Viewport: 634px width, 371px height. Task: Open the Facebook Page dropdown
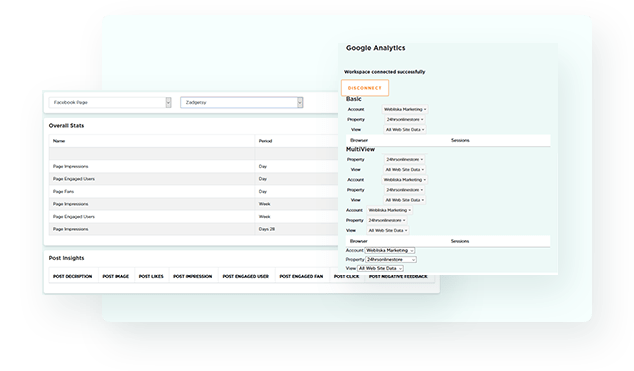[110, 103]
